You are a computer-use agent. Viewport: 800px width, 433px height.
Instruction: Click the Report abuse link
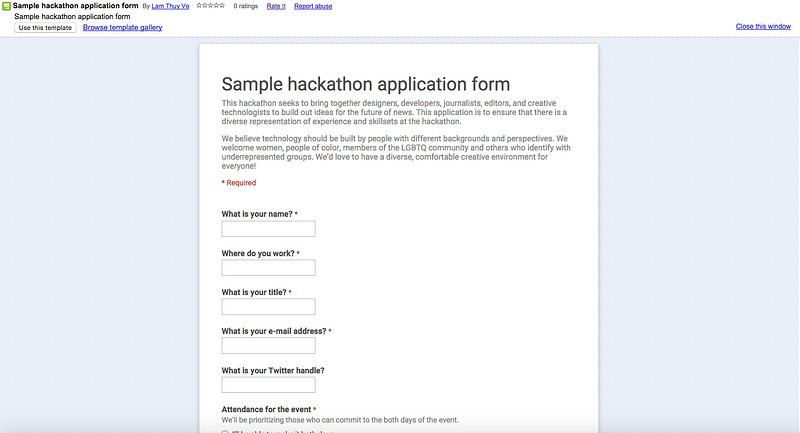pos(313,6)
